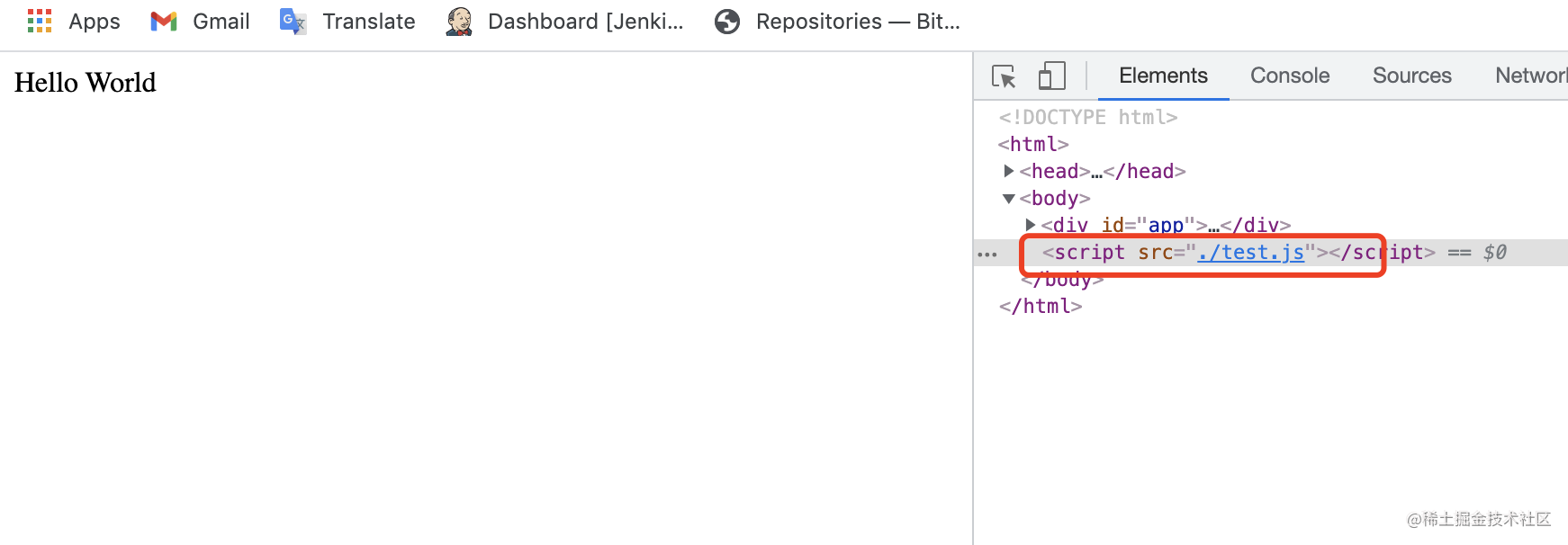Open the Gmail bookmark

click(x=200, y=22)
